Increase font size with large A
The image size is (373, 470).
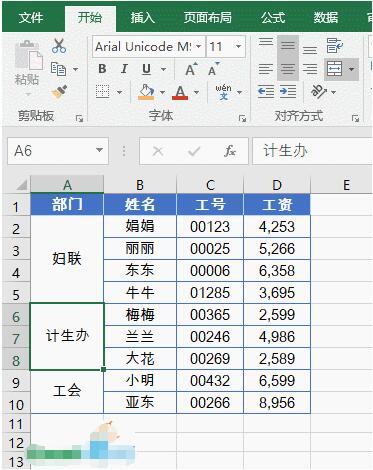coord(191,69)
